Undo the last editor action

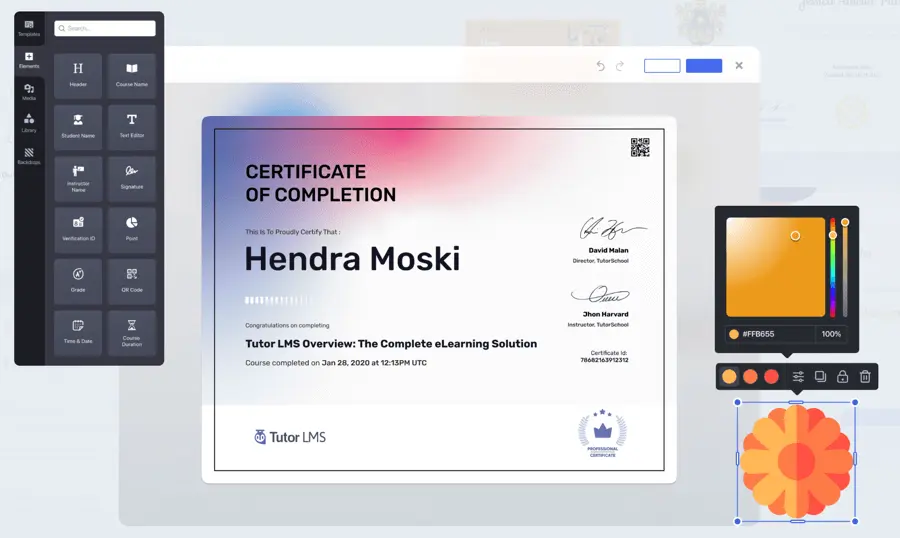pyautogui.click(x=600, y=65)
